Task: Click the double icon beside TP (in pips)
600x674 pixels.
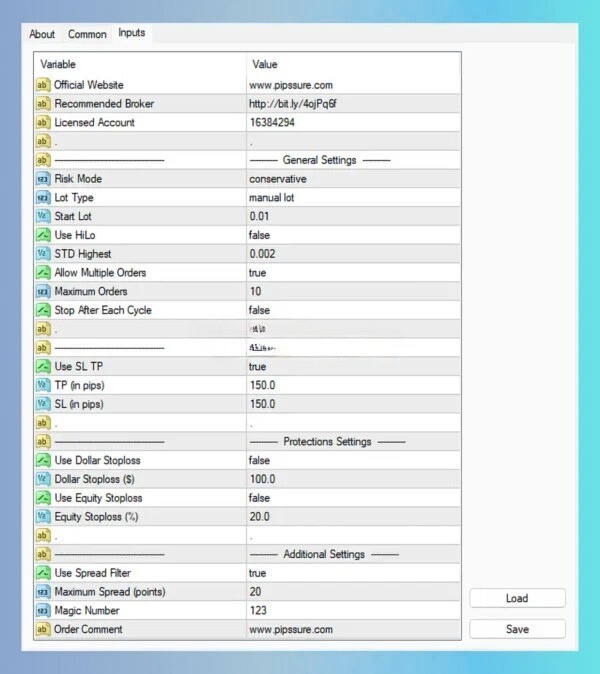Action: click(x=43, y=385)
